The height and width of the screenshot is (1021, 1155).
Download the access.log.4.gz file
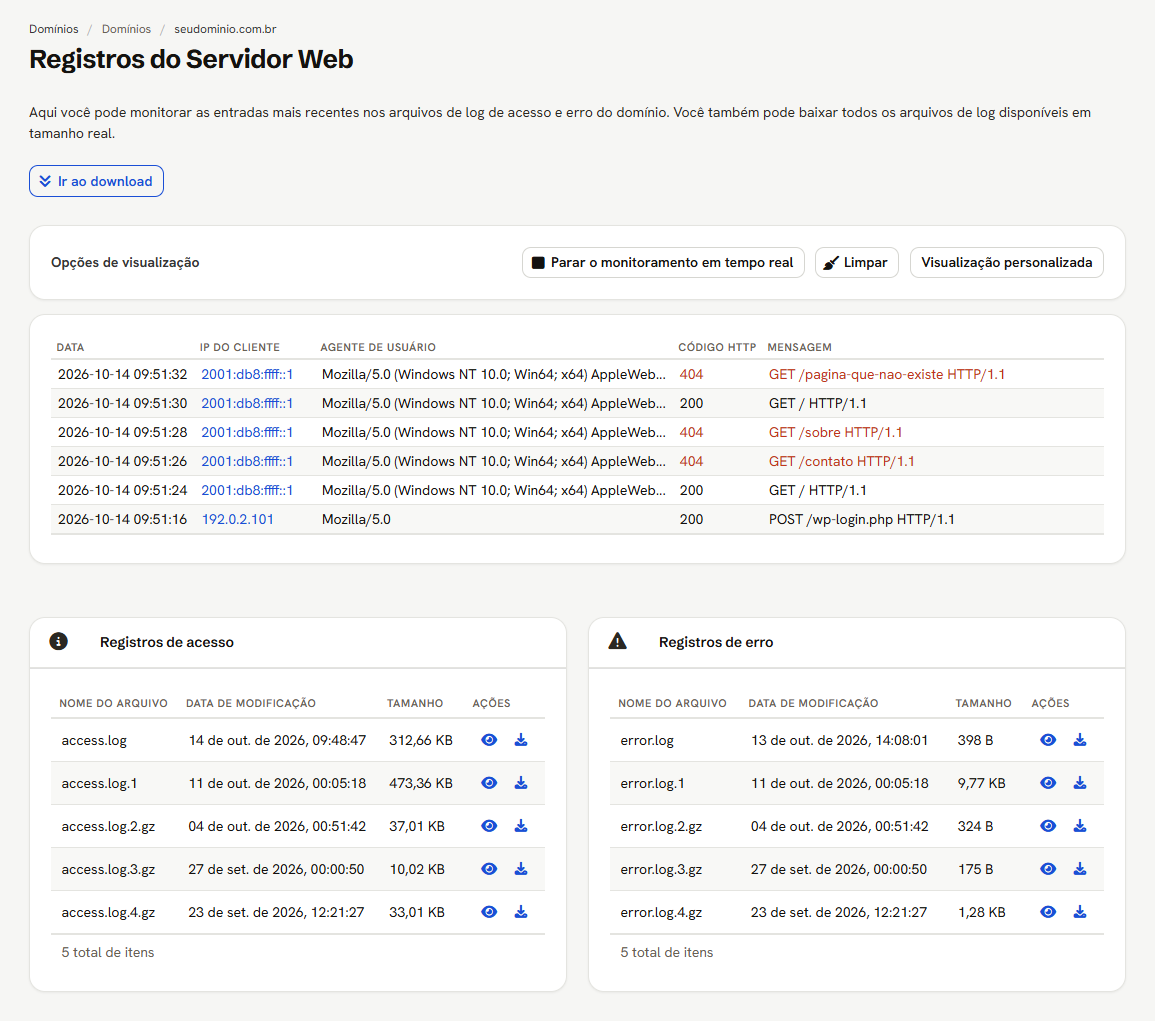[521, 912]
